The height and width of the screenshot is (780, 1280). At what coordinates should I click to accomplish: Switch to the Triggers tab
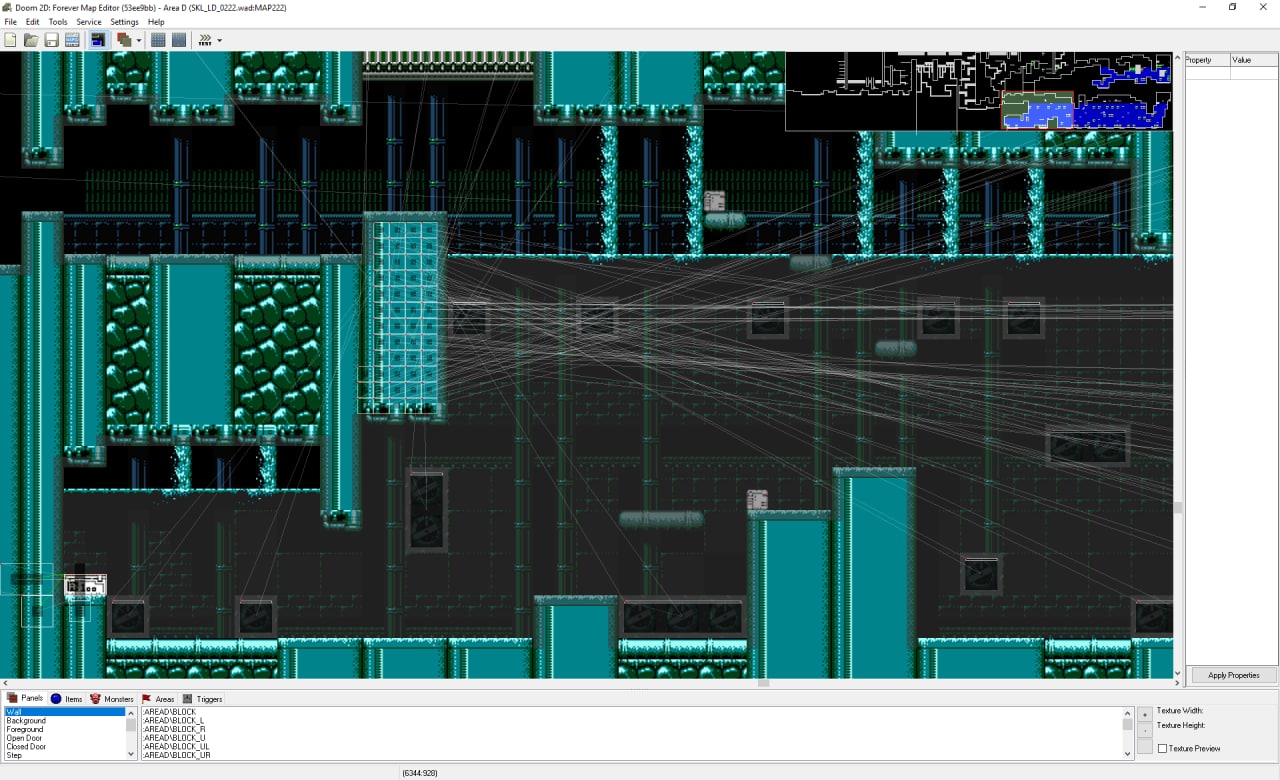coord(202,699)
